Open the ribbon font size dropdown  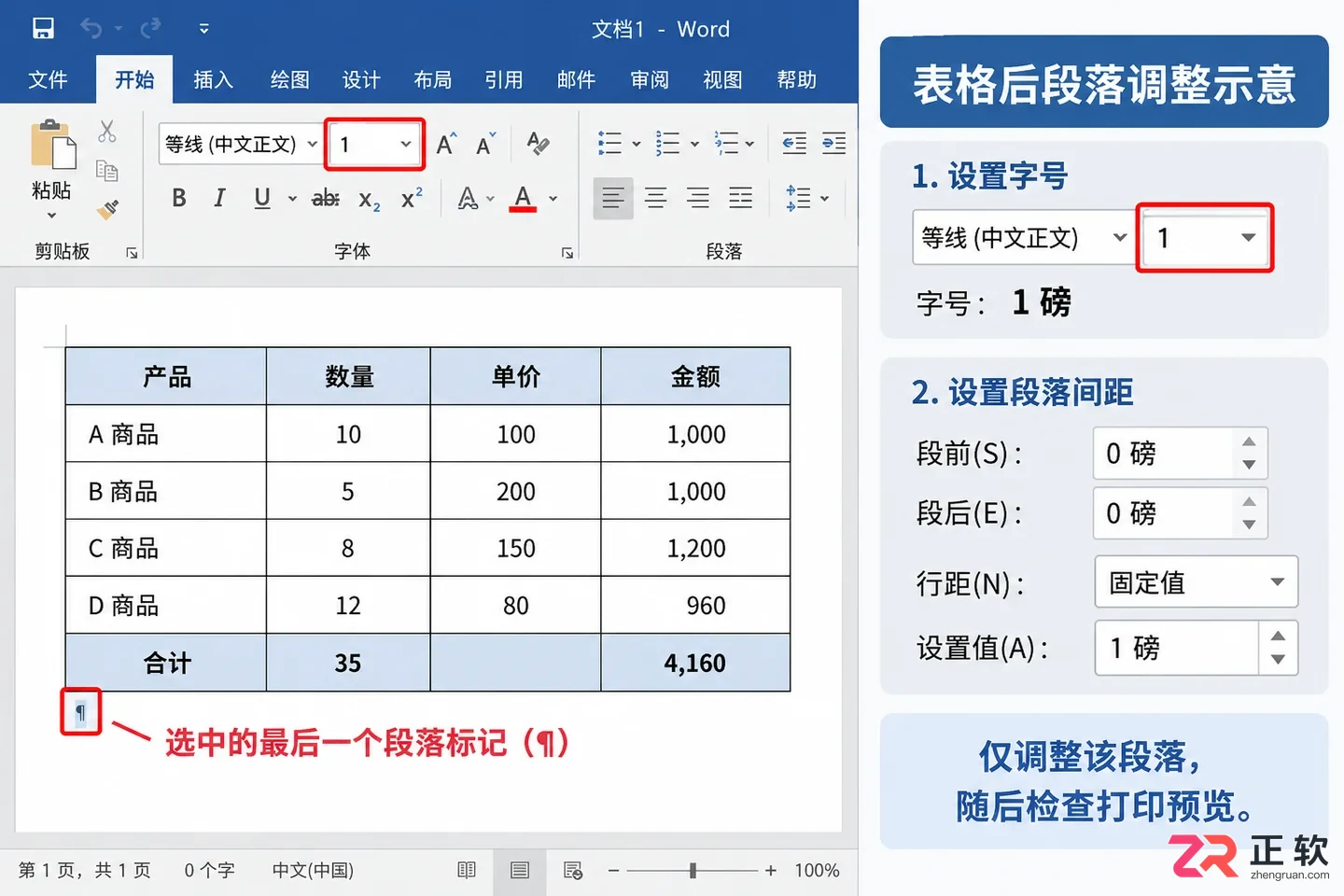click(x=406, y=144)
